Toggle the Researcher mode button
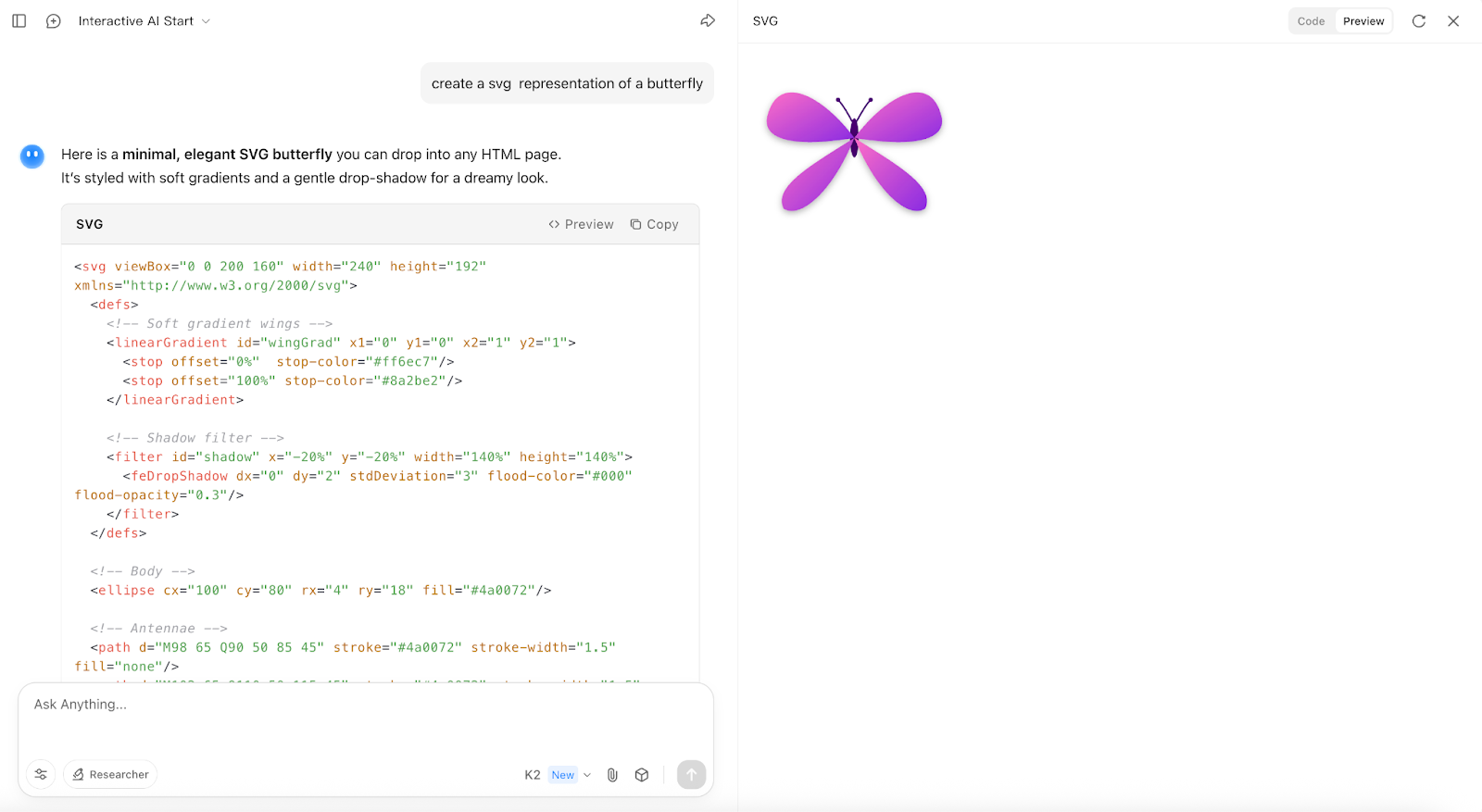Screen dimensions: 1482x812 pos(110,774)
